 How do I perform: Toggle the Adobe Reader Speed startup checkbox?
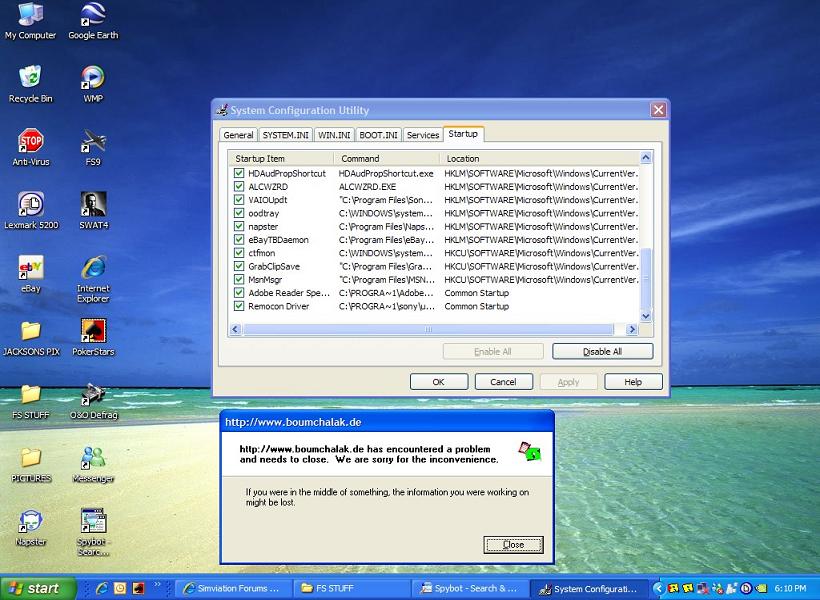[239, 293]
